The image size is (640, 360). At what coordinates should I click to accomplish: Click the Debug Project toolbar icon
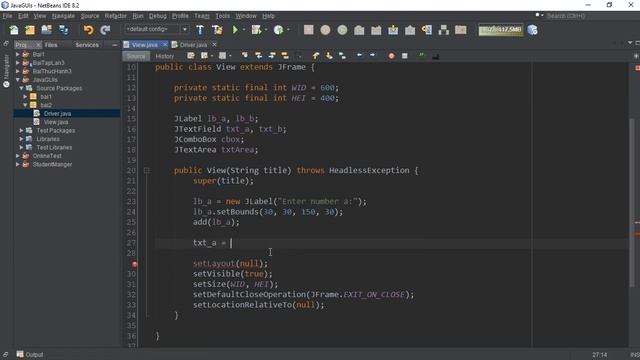point(256,30)
